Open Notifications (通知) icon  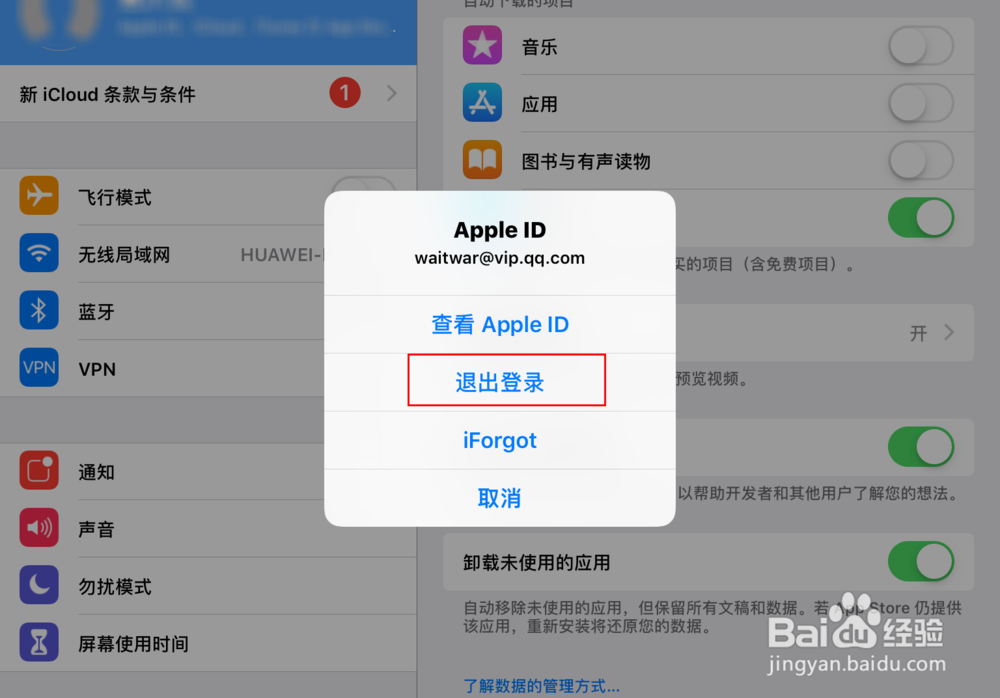point(39,470)
